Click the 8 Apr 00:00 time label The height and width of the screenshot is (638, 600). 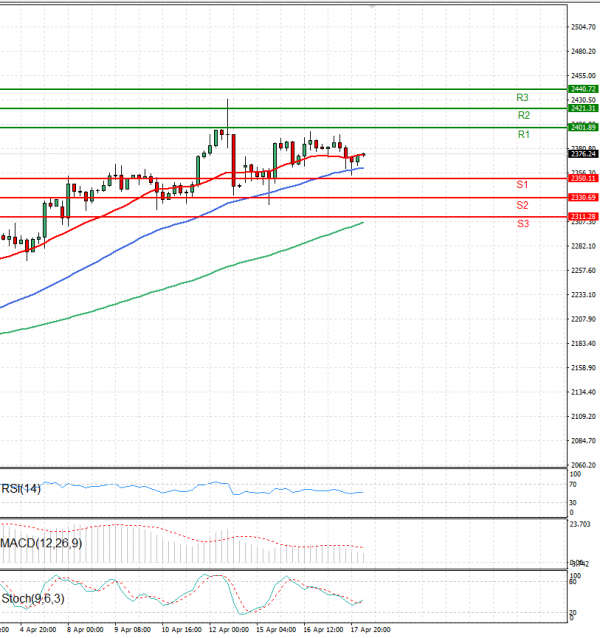(85, 630)
